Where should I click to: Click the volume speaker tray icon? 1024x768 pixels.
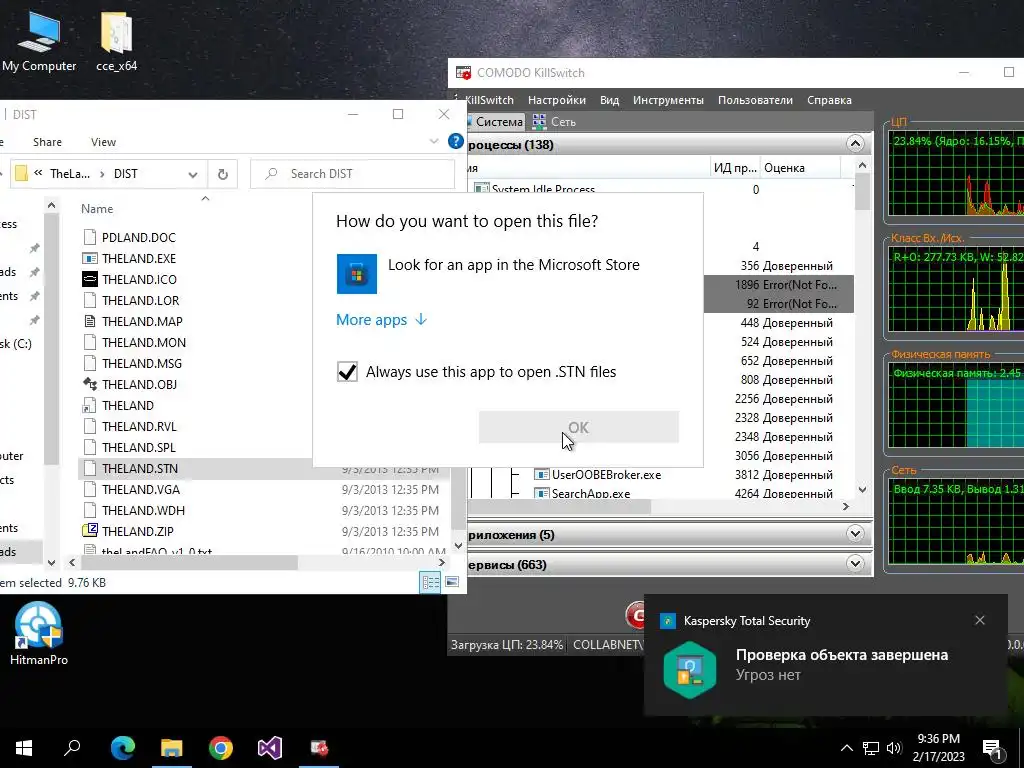(894, 748)
